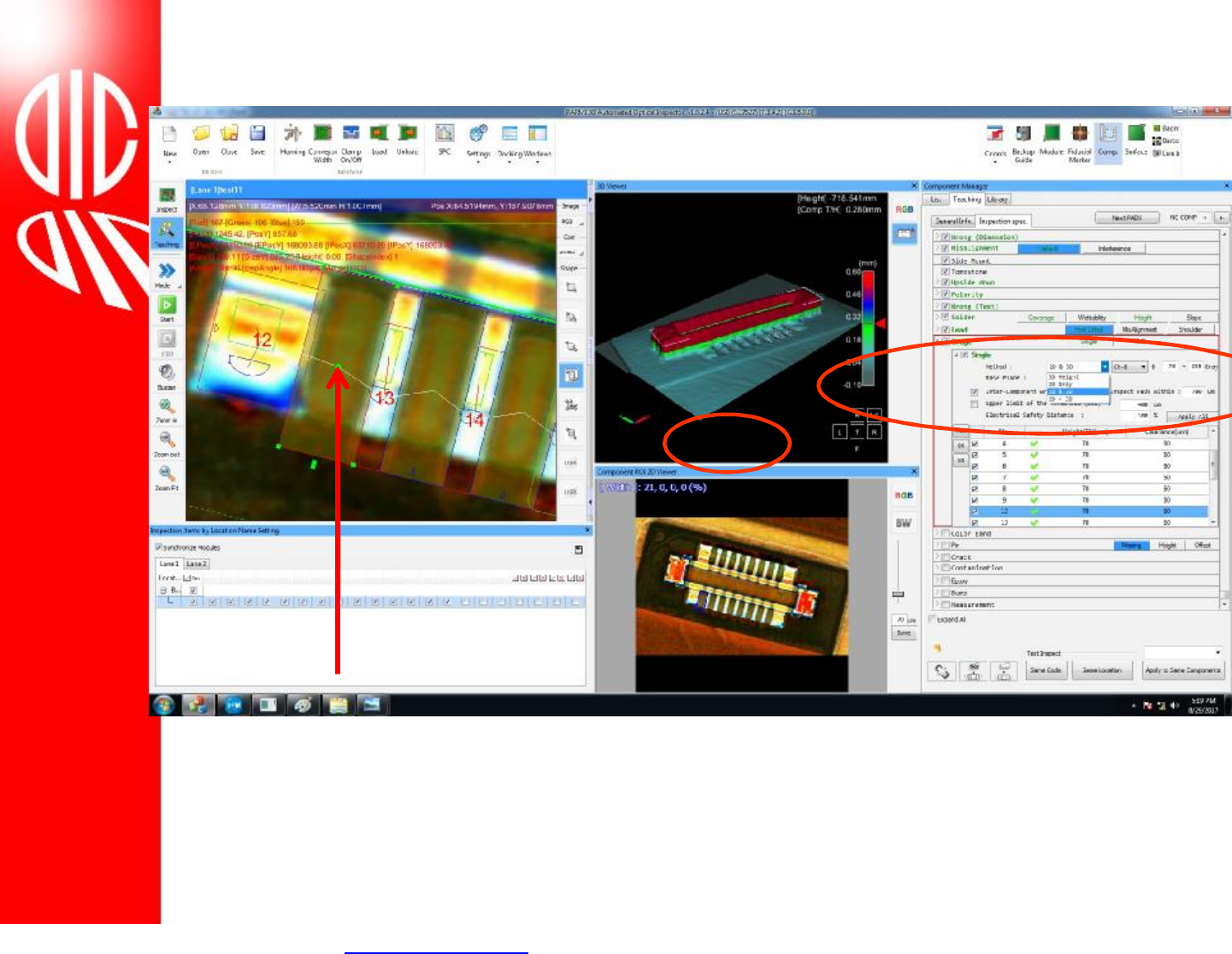Screen dimensions: 1232x954
Task: Switch to Inspect mode in left sidebar
Action: [x=167, y=200]
